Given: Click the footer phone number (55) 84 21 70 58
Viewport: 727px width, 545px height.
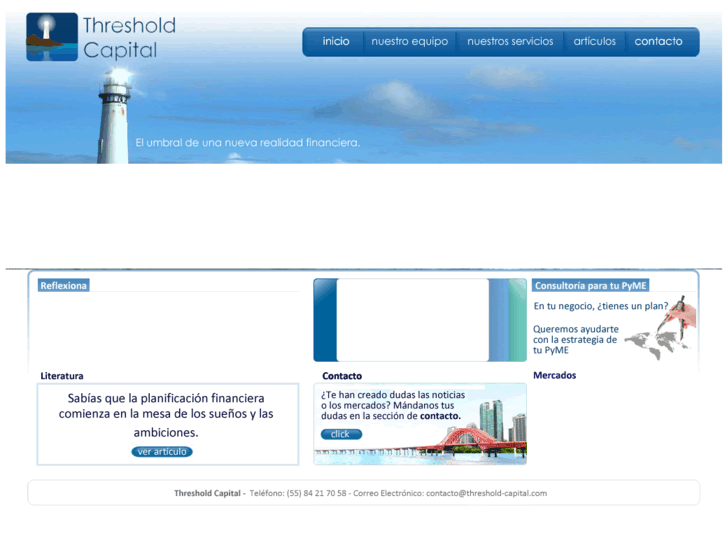Looking at the screenshot, I should coord(316,493).
